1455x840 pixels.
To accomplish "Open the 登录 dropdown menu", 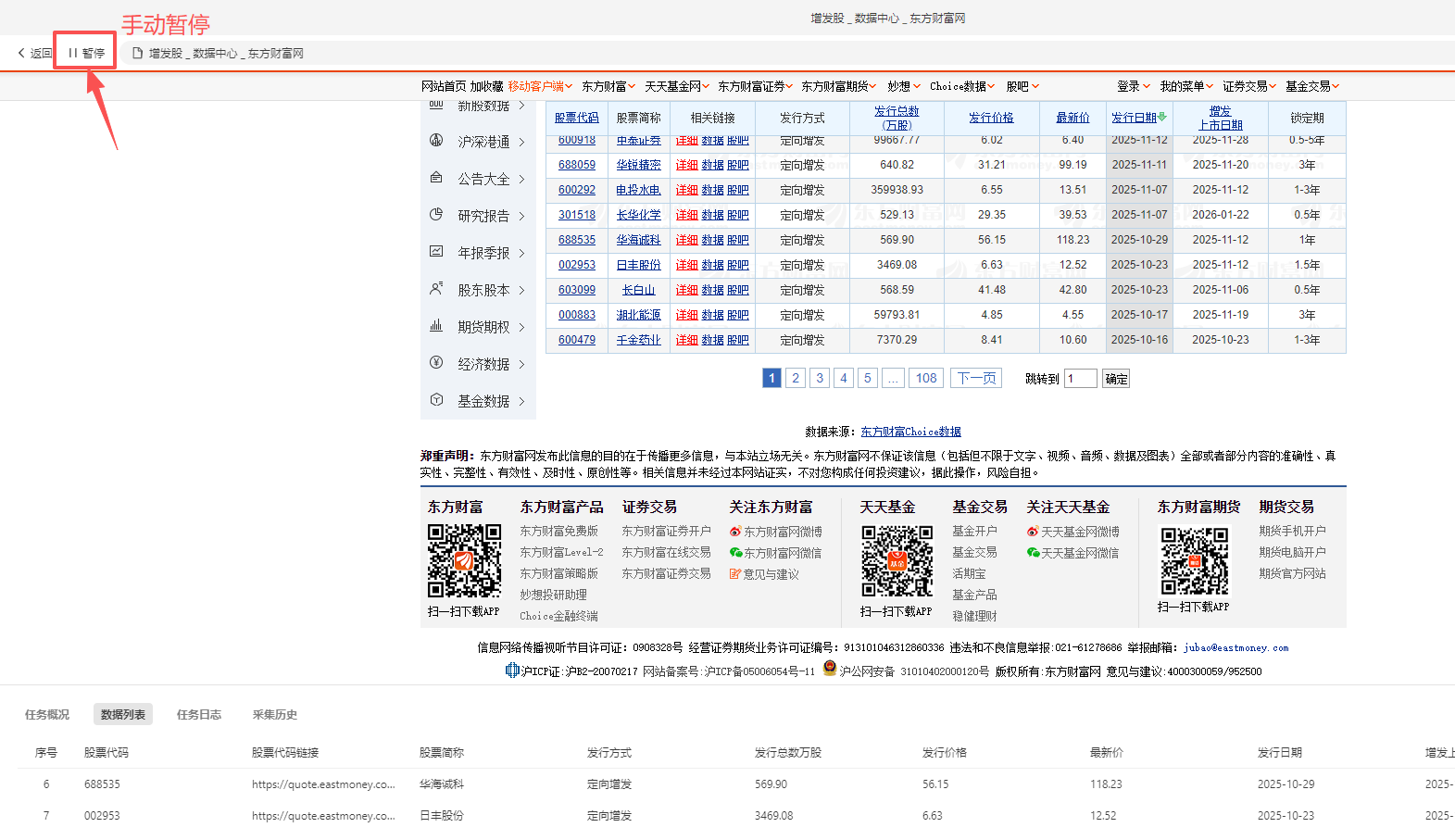I will pyautogui.click(x=1134, y=86).
